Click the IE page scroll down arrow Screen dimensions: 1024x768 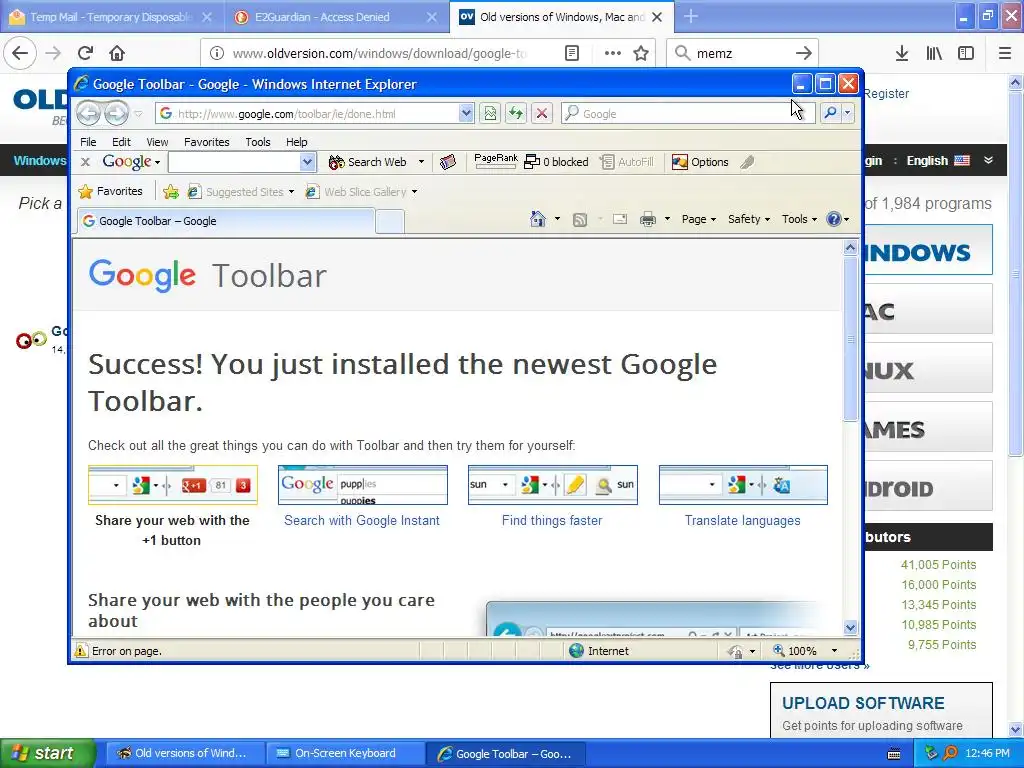[x=850, y=628]
